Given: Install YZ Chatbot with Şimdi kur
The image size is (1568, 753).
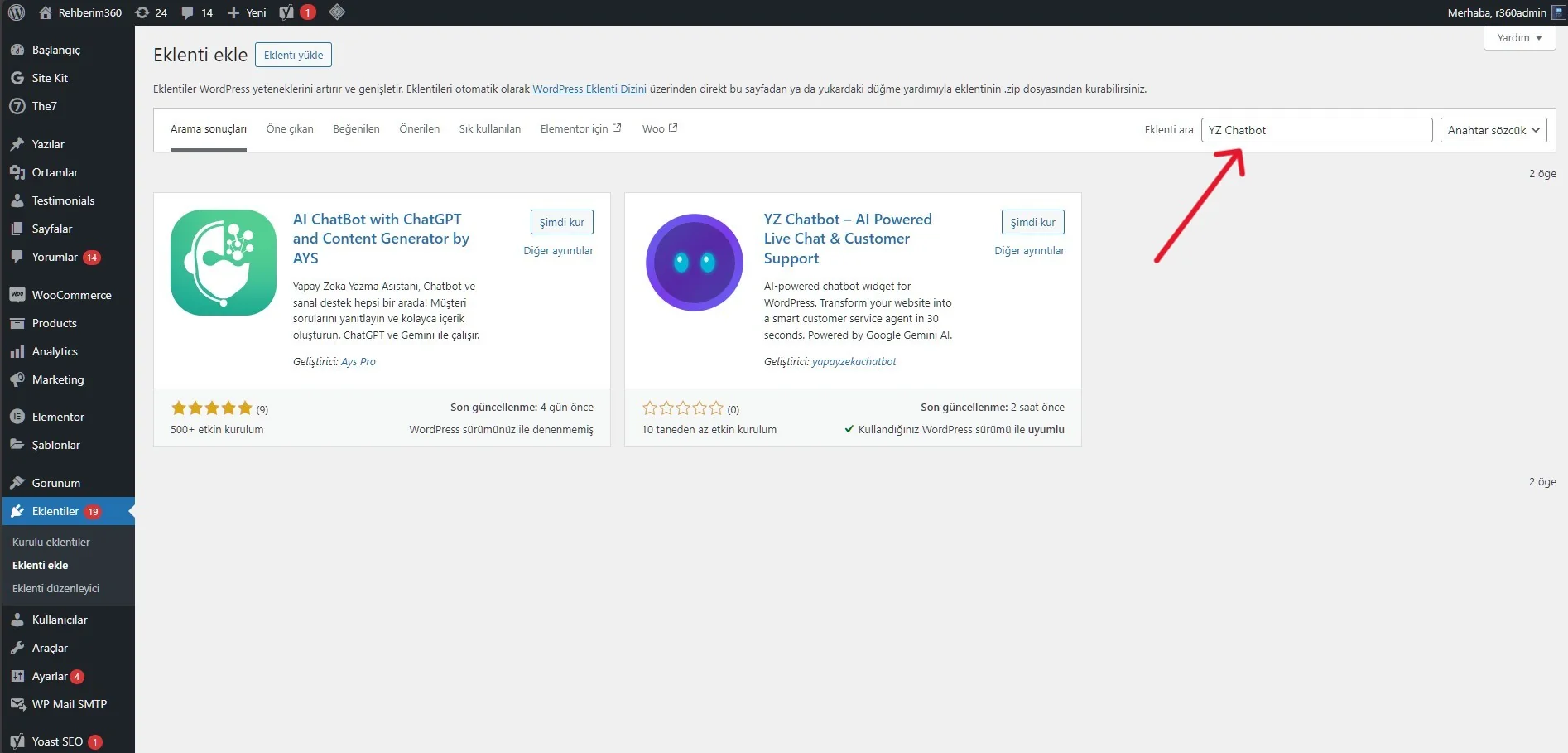Looking at the screenshot, I should point(1032,222).
